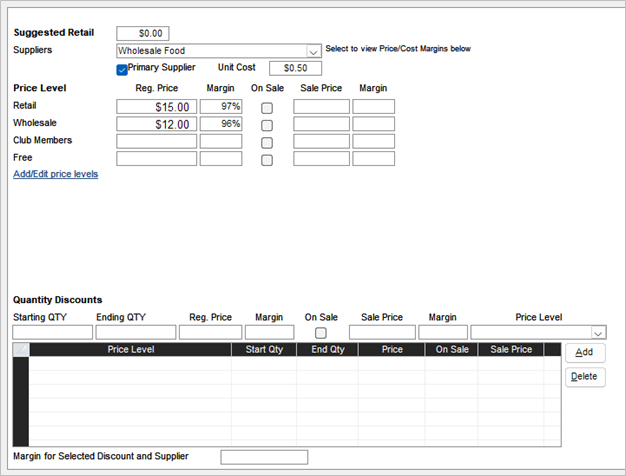
Task: Expand the Quantity Discounts Price Level dropdown
Action: (x=598, y=332)
